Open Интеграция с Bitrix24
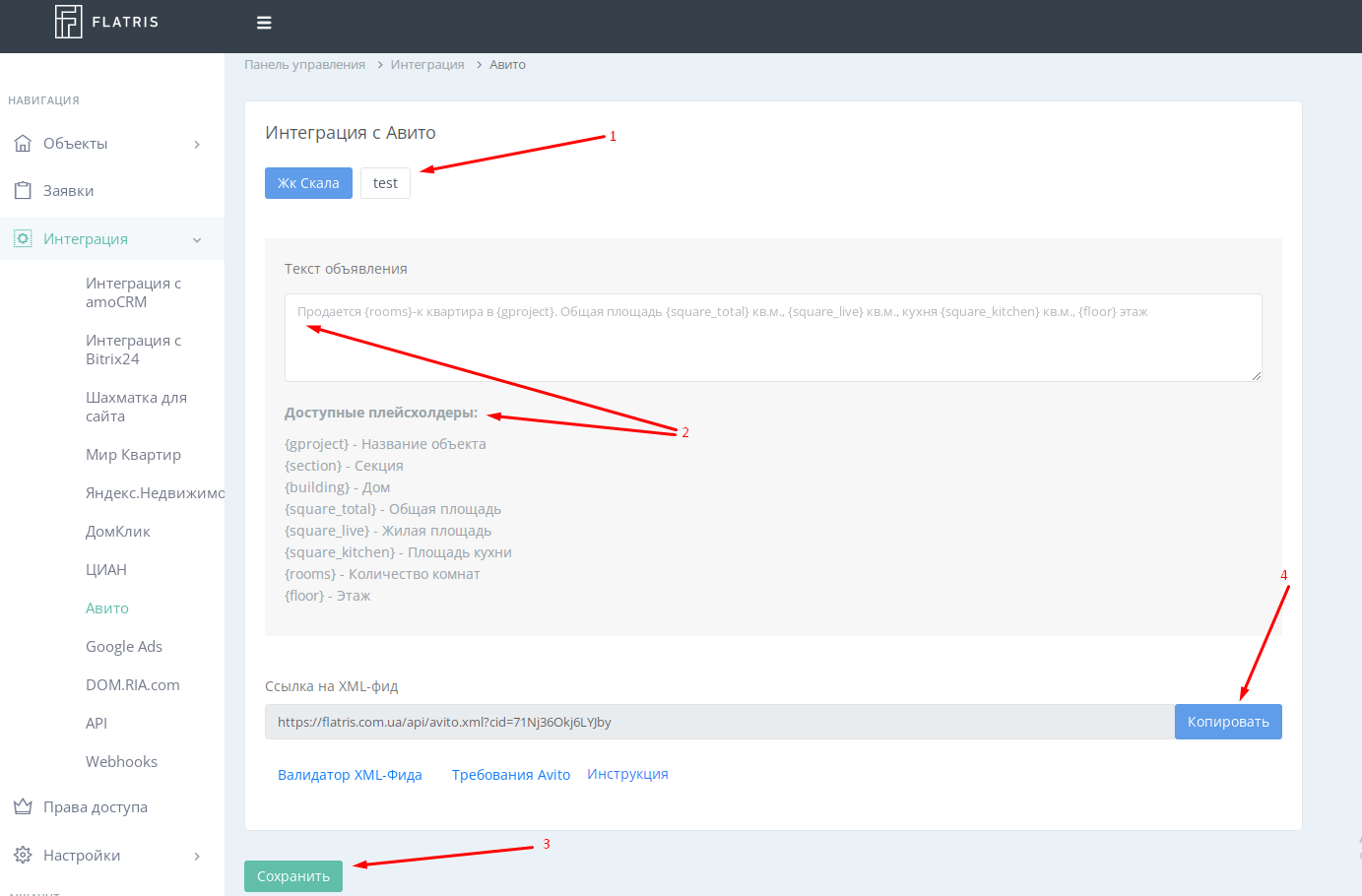 click(134, 350)
